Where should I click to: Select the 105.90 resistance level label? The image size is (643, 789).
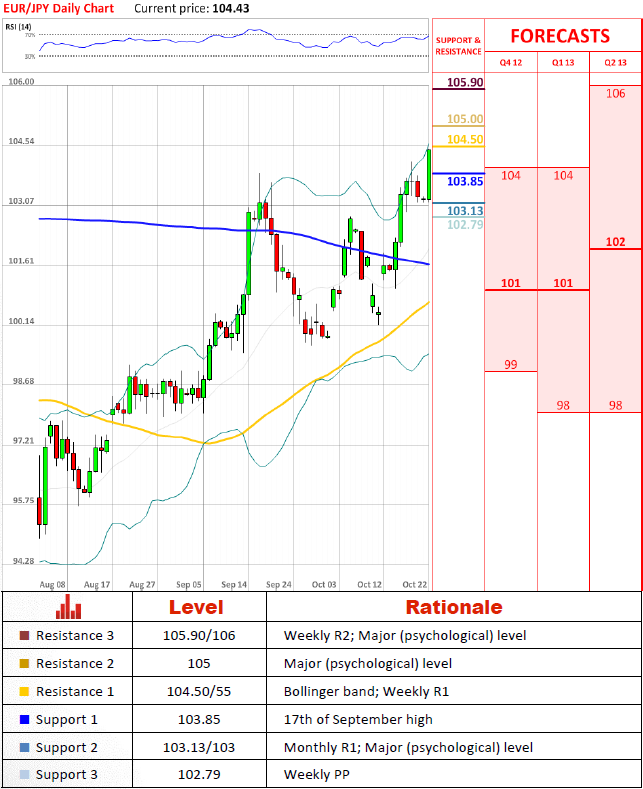click(465, 82)
